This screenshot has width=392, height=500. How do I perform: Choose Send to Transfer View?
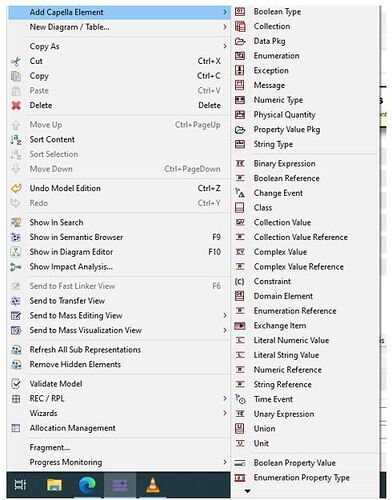coord(118,301)
